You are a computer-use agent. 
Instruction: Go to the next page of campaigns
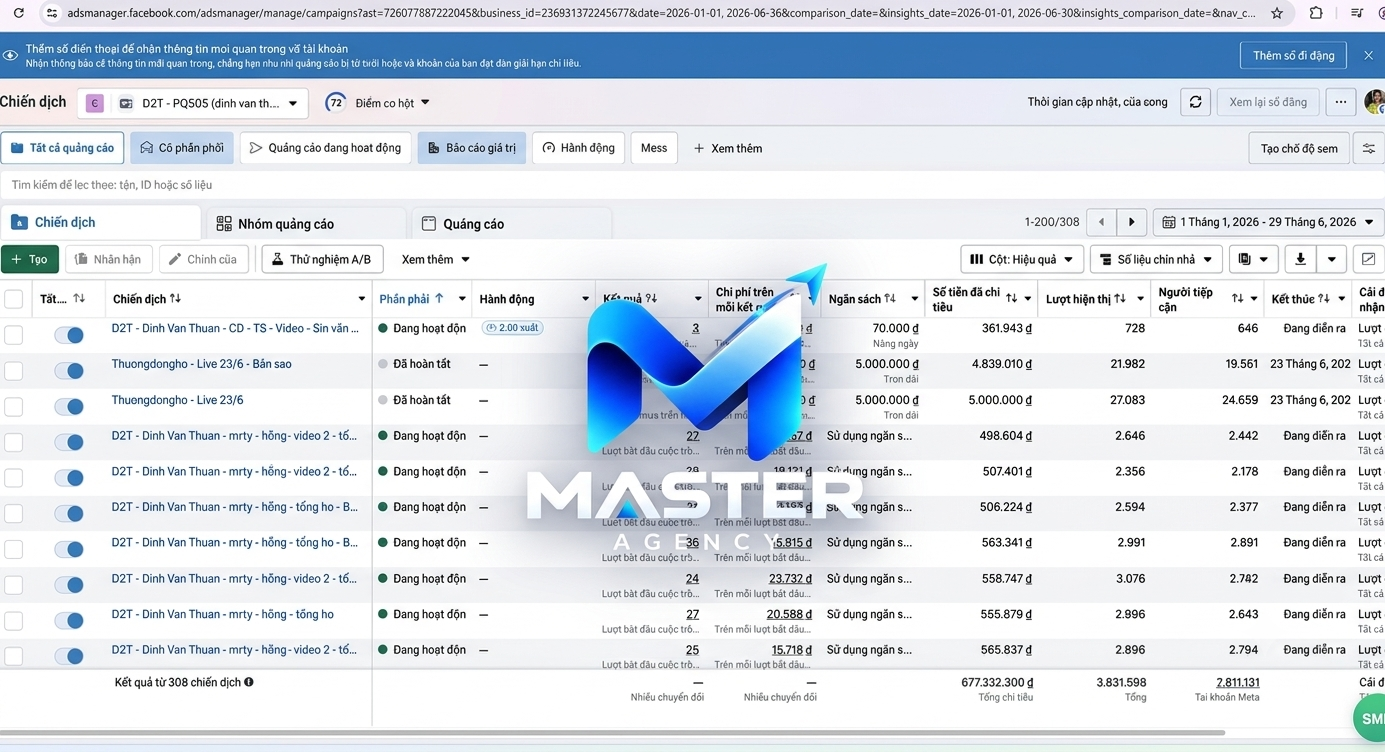click(x=1131, y=222)
